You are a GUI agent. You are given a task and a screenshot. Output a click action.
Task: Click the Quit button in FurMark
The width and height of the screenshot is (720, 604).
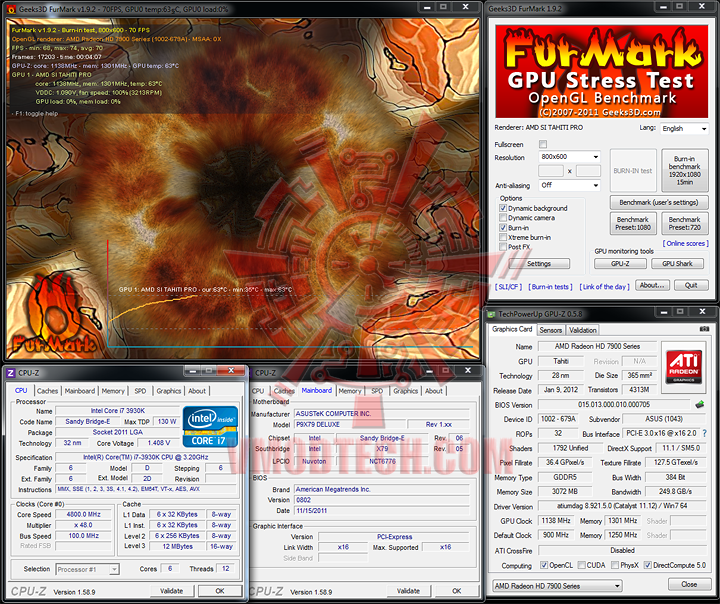[x=691, y=285]
